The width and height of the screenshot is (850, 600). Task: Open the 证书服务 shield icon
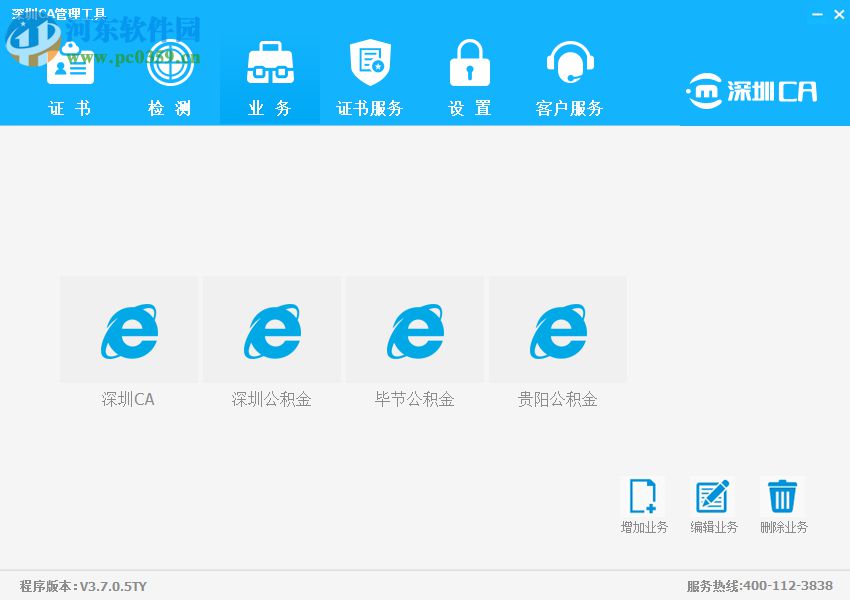coord(369,60)
